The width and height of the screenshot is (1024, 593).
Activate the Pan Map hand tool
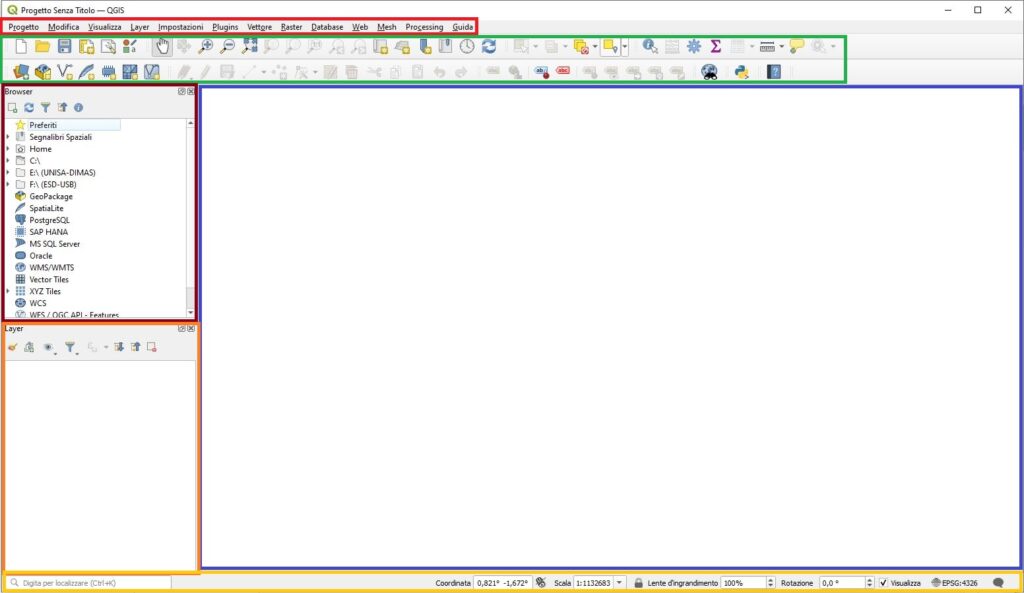(162, 46)
